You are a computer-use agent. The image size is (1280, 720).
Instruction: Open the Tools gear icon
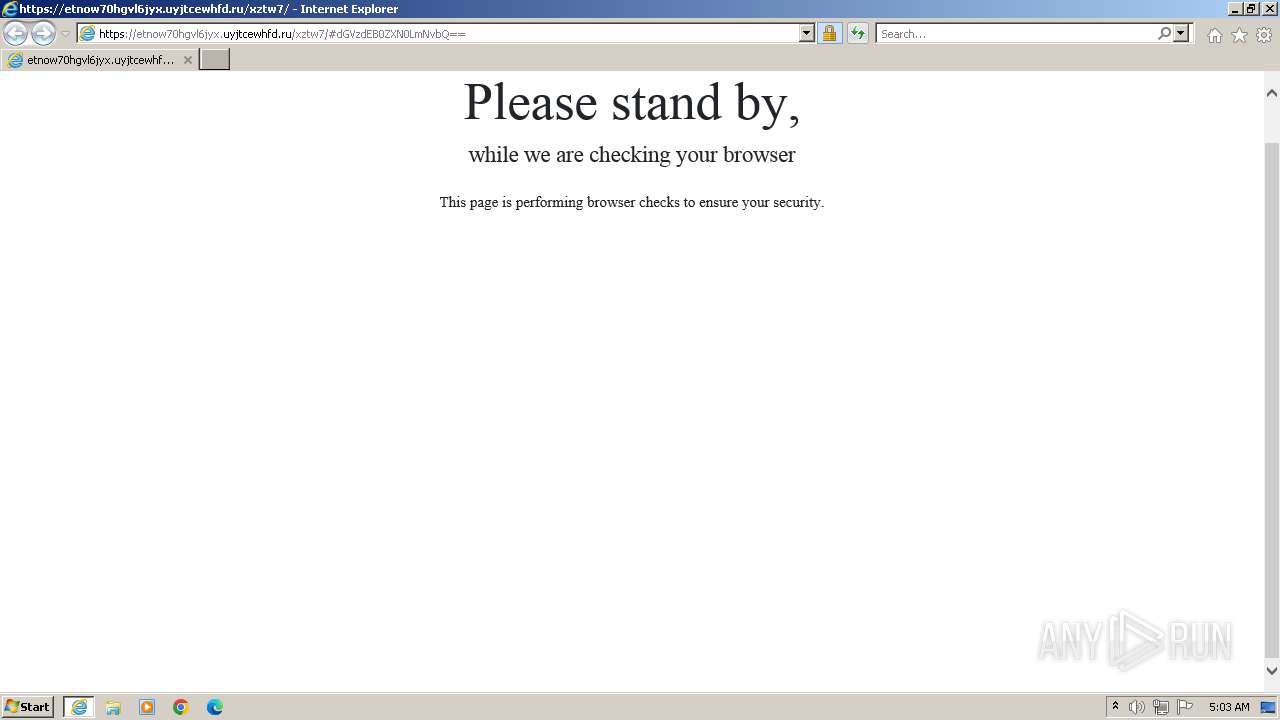(1264, 35)
